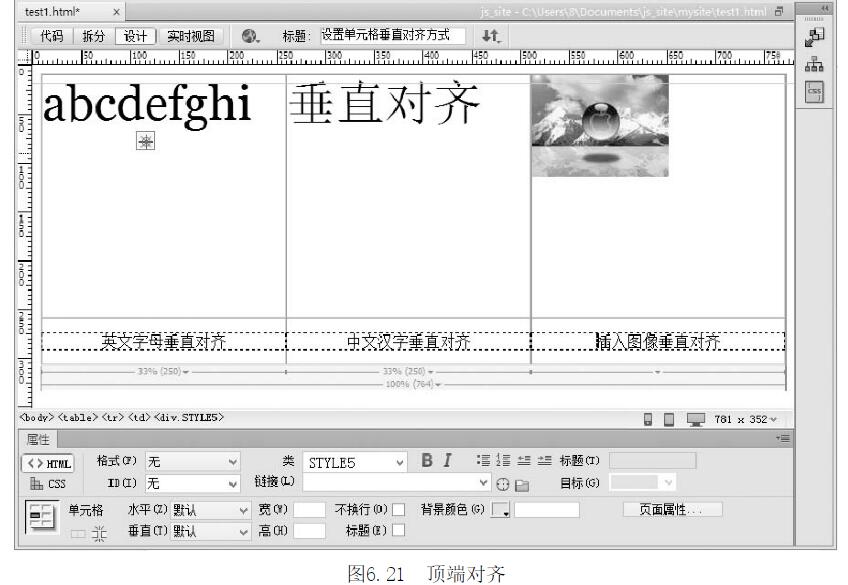Open the 格式 (format) dropdown
This screenshot has height=585, width=848.
[192, 462]
